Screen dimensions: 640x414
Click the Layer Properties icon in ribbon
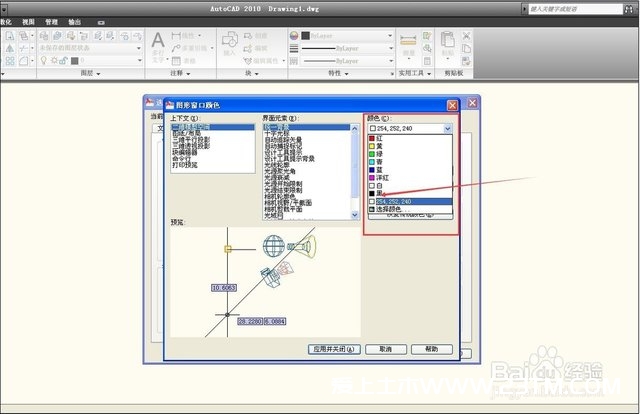(44, 36)
